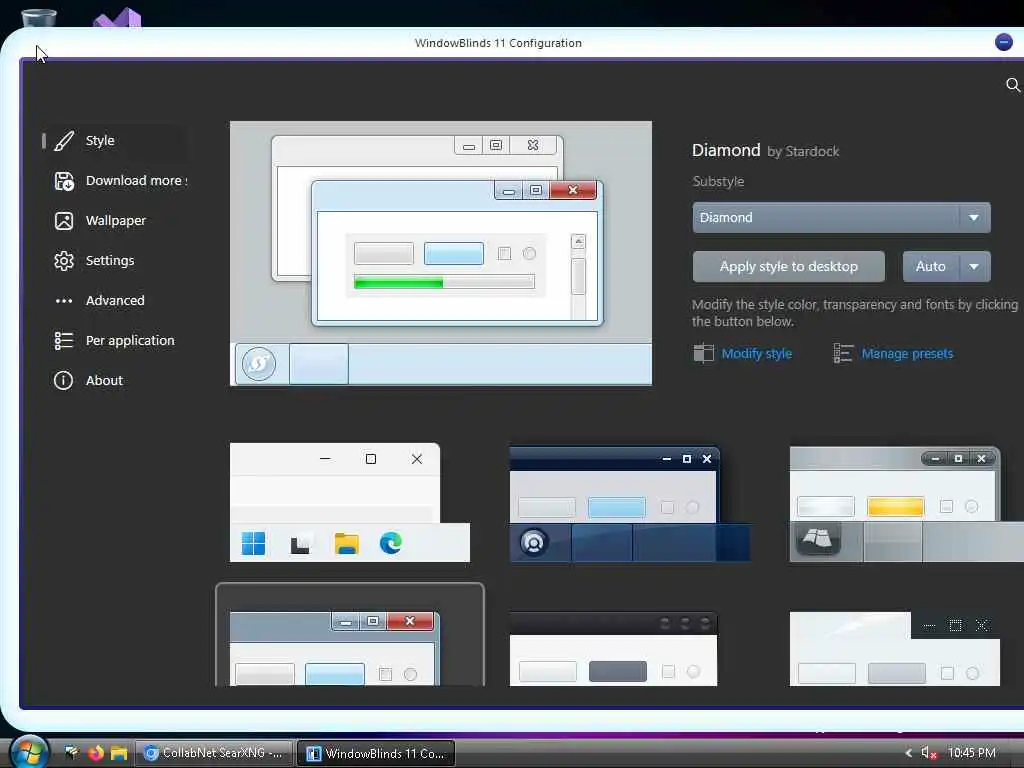
Task: Click the first quick launch icon
Action: click(71, 753)
